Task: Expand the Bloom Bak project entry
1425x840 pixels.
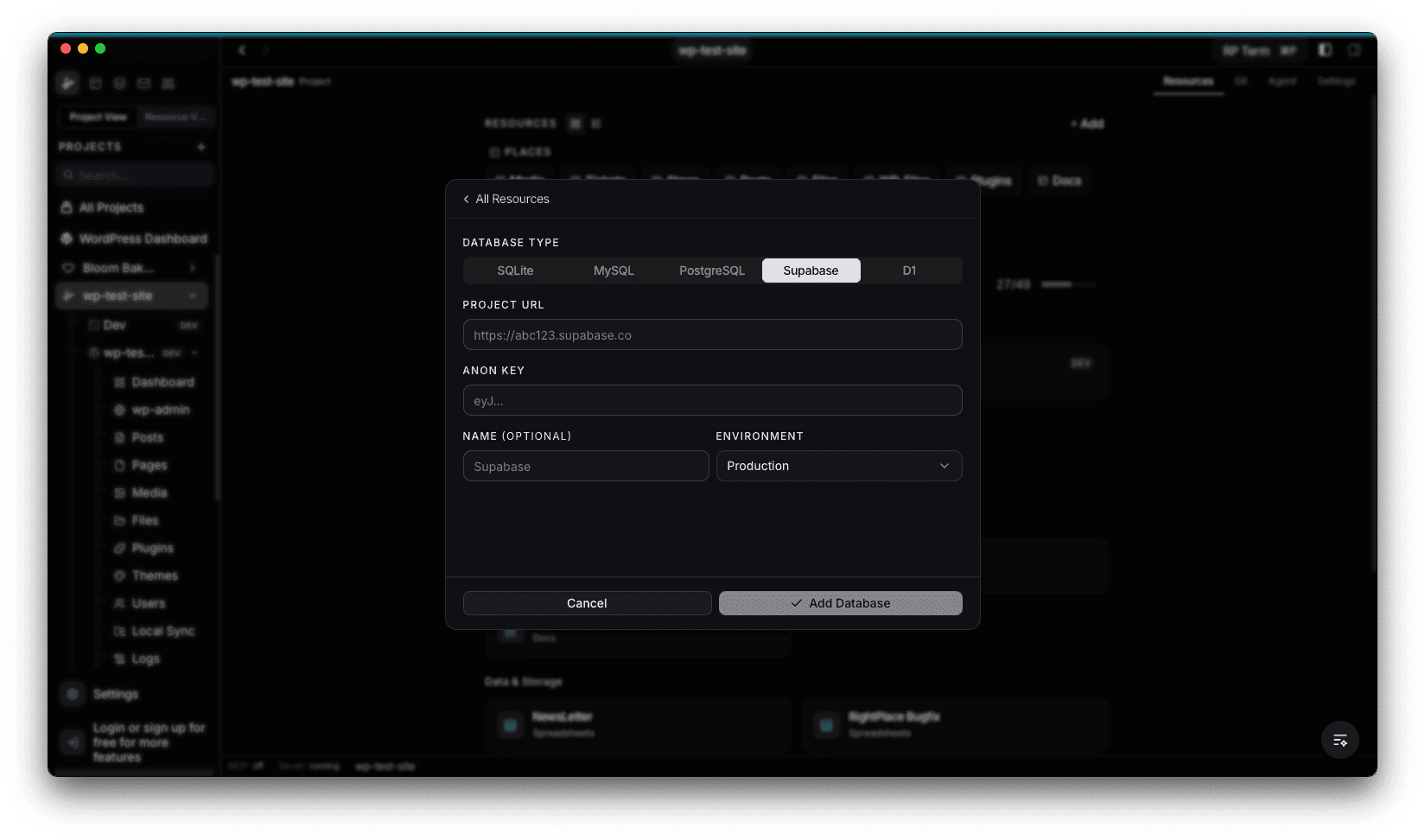Action: 193,268
